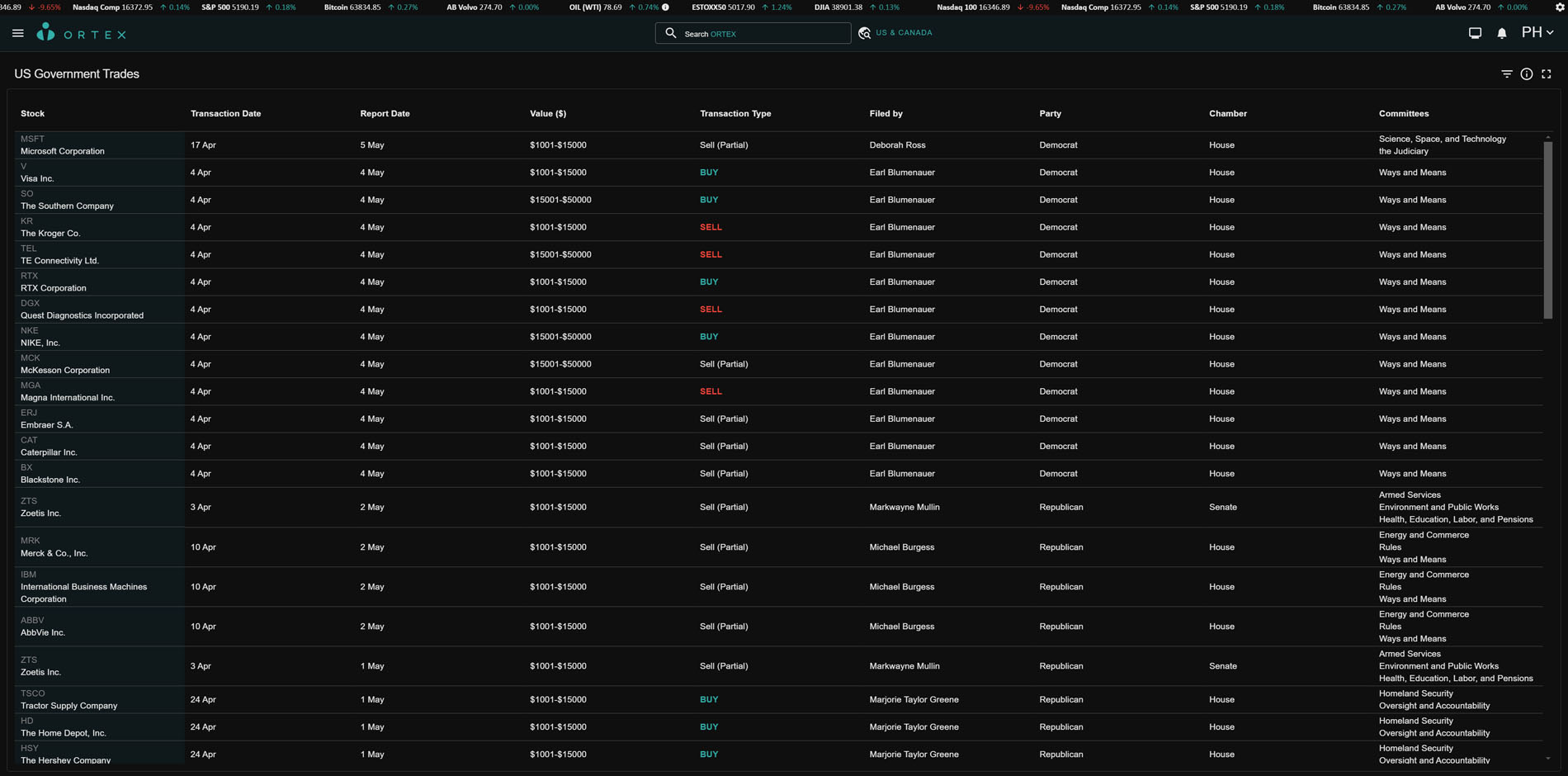Expand table to fullscreen
1568x776 pixels.
[x=1547, y=74]
